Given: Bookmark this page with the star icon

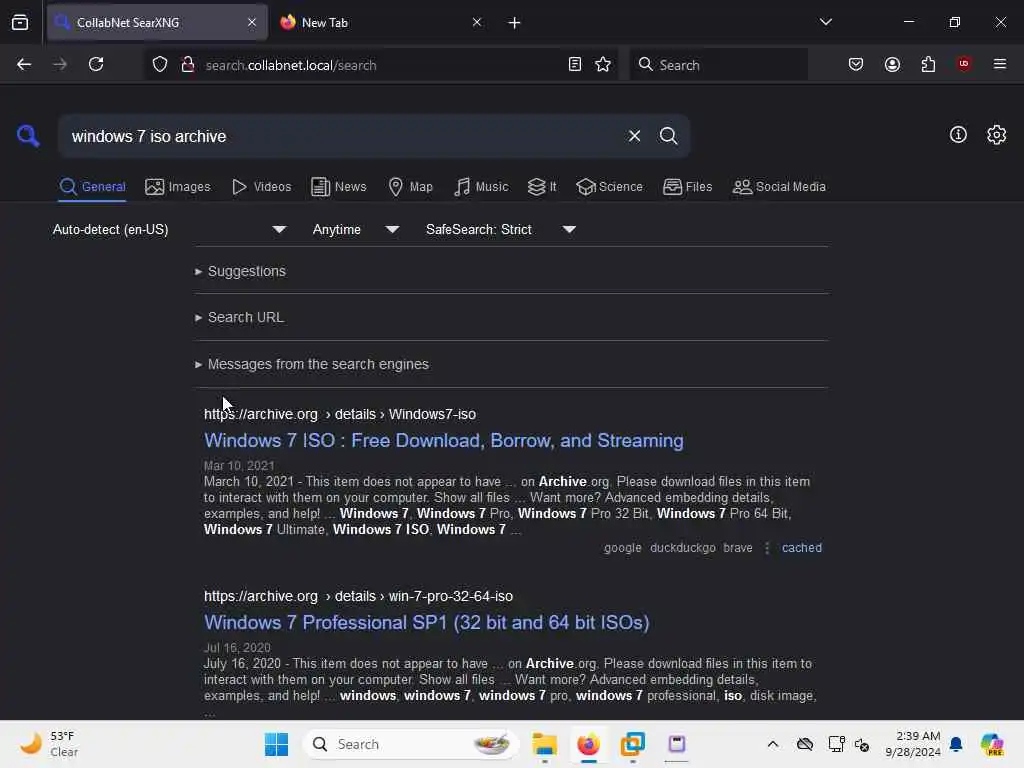Looking at the screenshot, I should pos(603,65).
